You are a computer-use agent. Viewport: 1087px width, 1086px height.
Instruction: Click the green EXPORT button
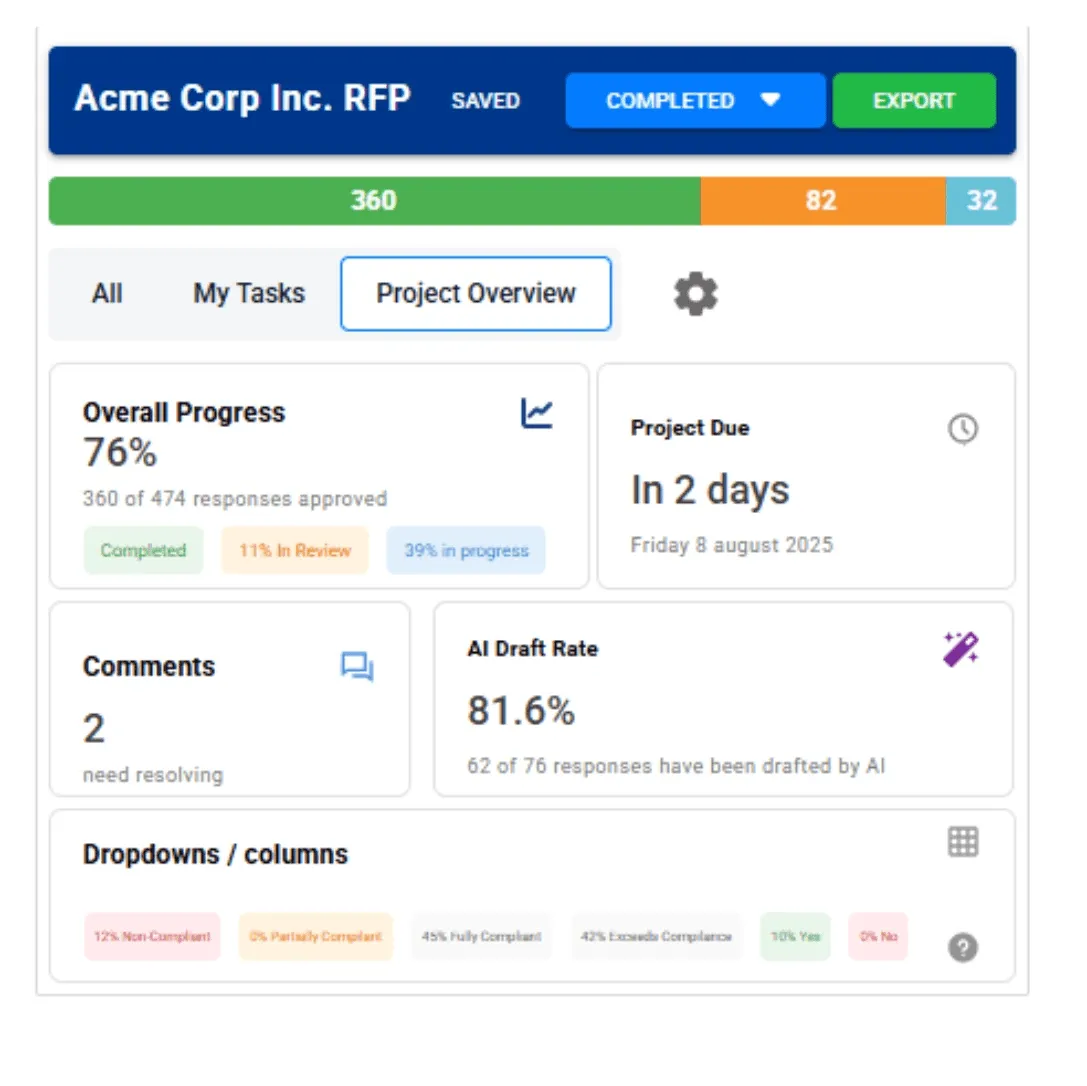914,101
